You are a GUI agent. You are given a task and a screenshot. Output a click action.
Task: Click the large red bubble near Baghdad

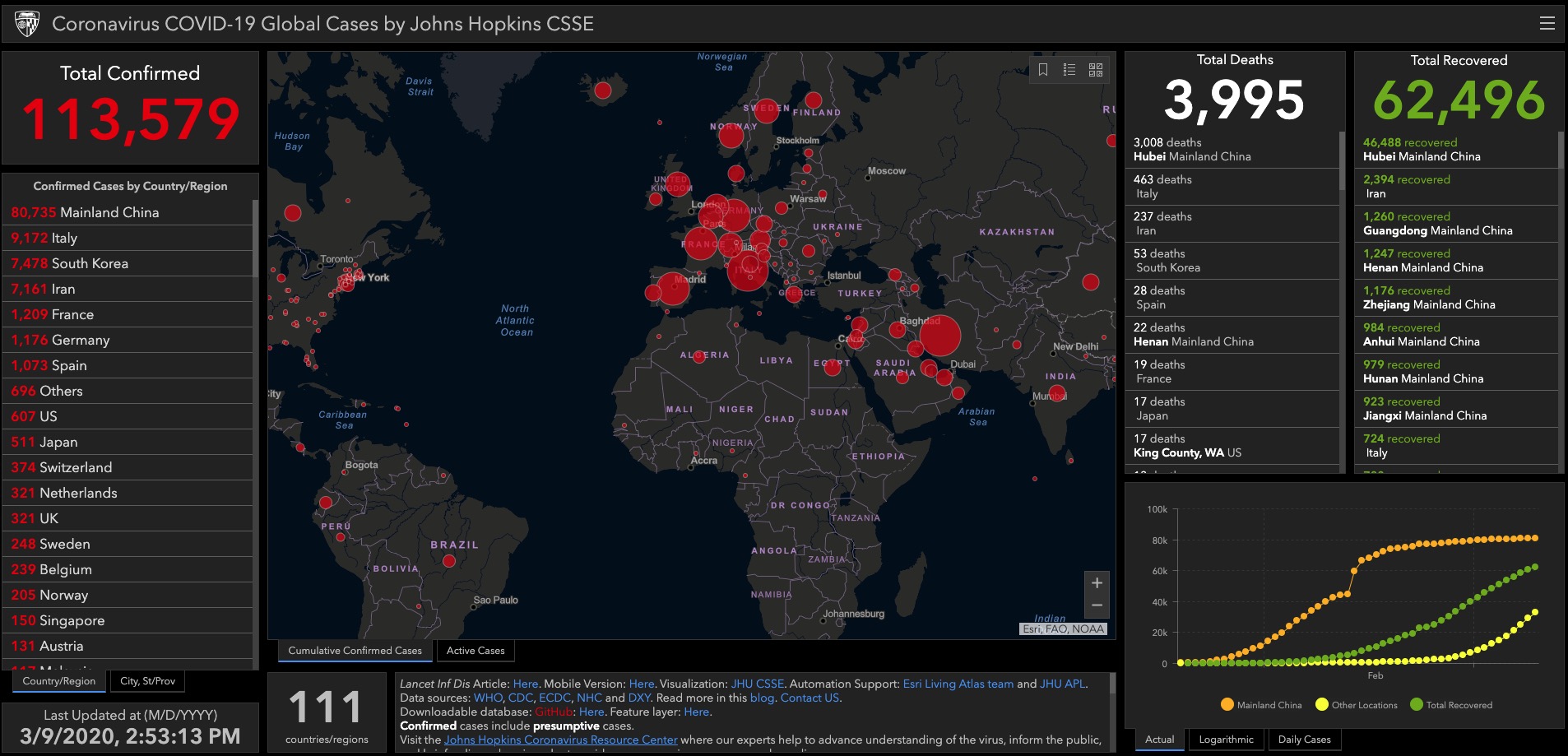pos(940,336)
